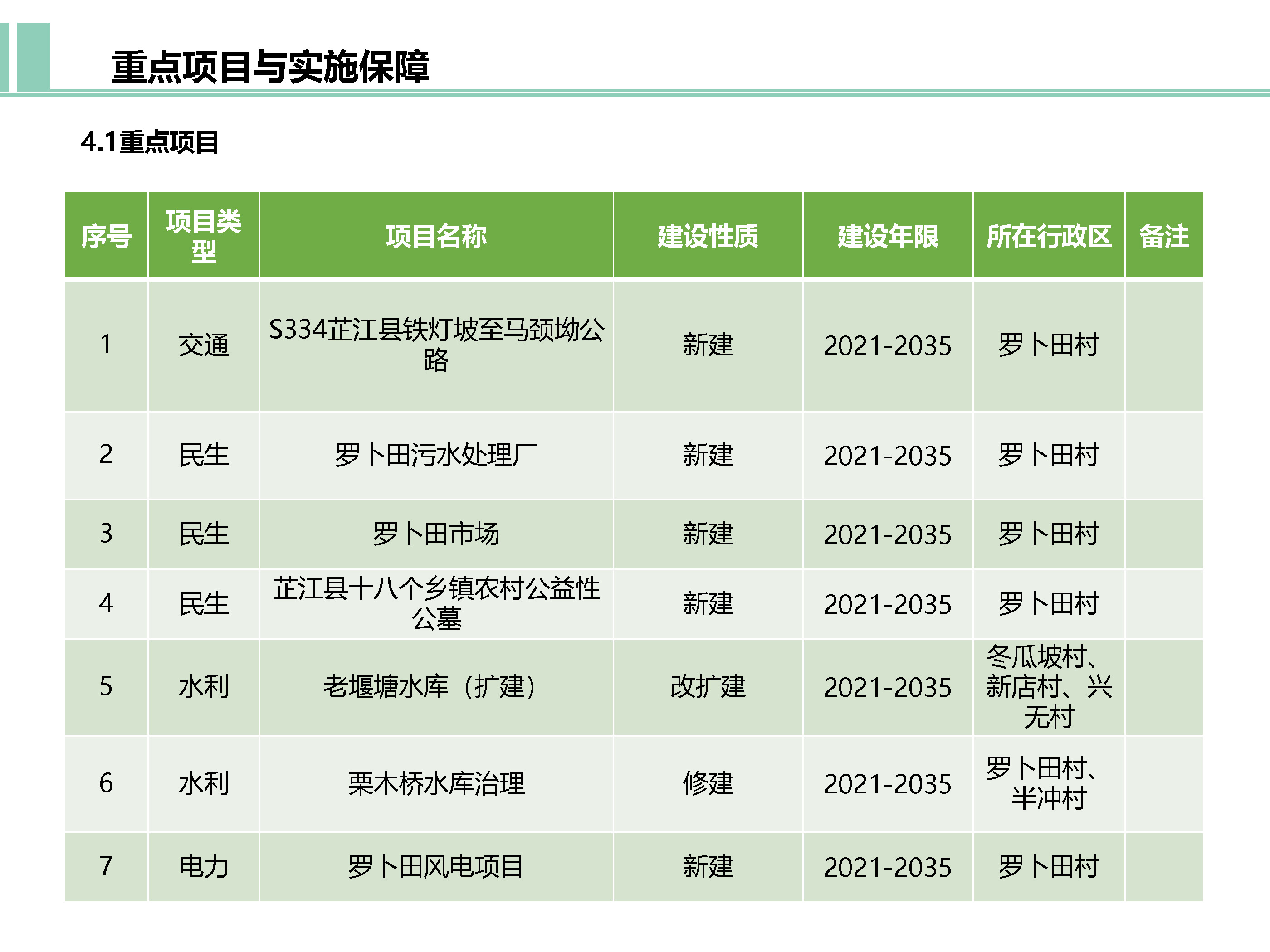
Task: Select the heading 4.1重点项目
Action: 150,142
